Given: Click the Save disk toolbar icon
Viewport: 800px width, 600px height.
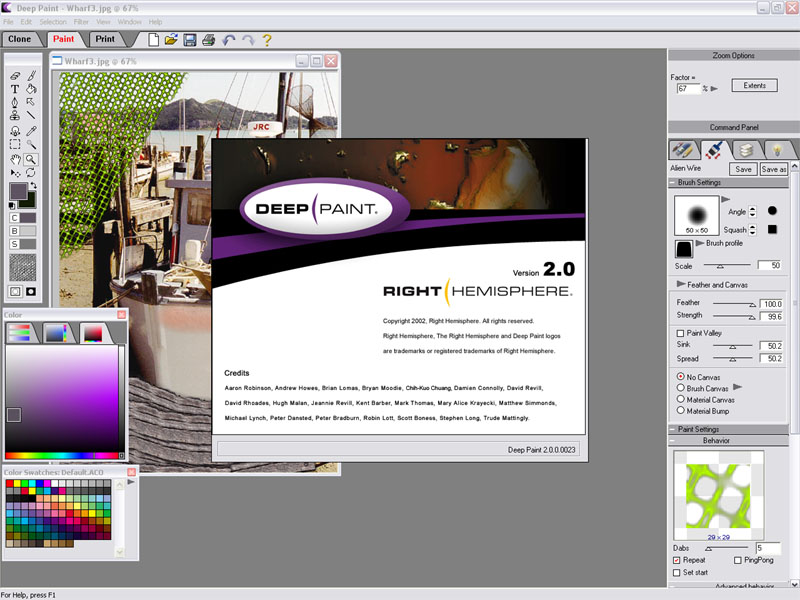Looking at the screenshot, I should click(190, 40).
